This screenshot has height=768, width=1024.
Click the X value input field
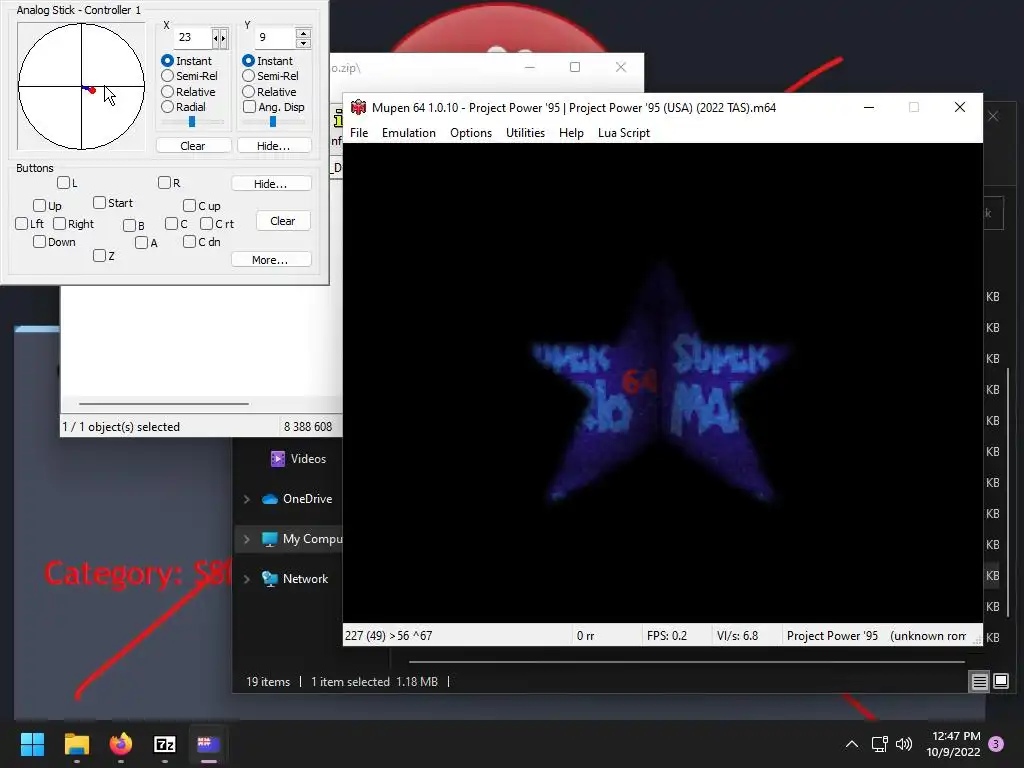pyautogui.click(x=193, y=37)
